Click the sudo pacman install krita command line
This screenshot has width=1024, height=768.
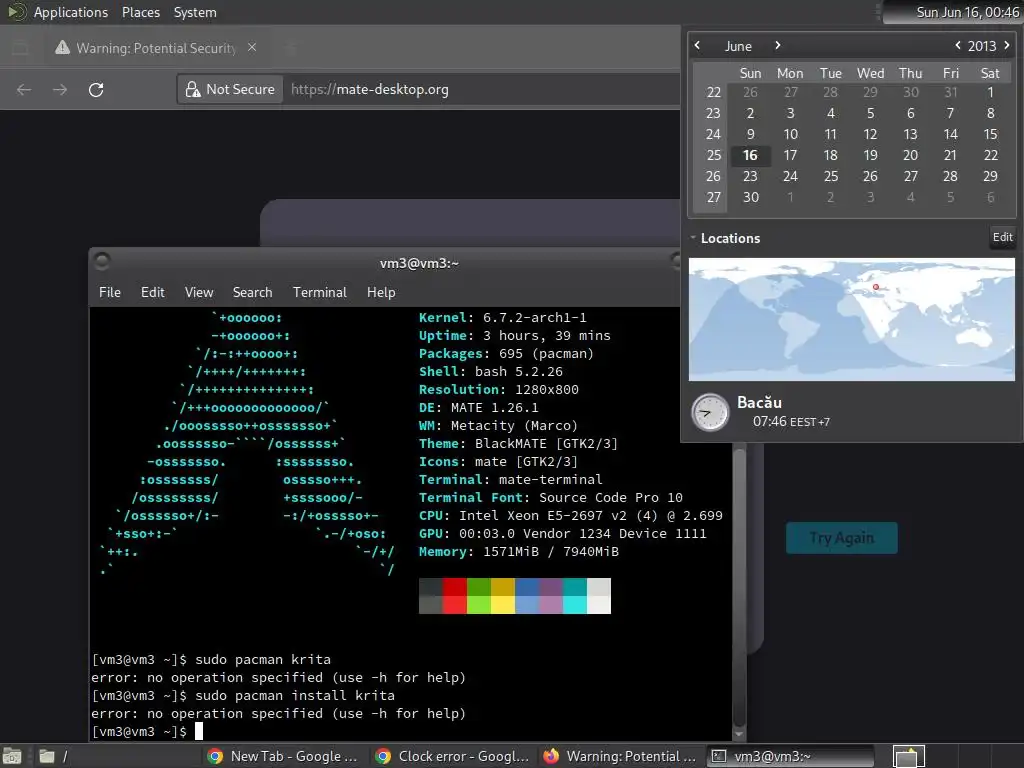(243, 695)
